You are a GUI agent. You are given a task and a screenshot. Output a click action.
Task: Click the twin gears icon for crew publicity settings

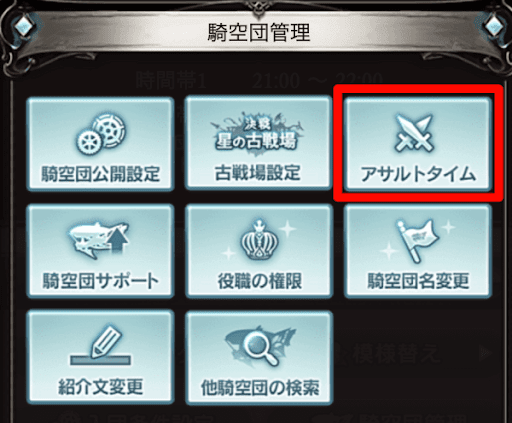click(101, 135)
